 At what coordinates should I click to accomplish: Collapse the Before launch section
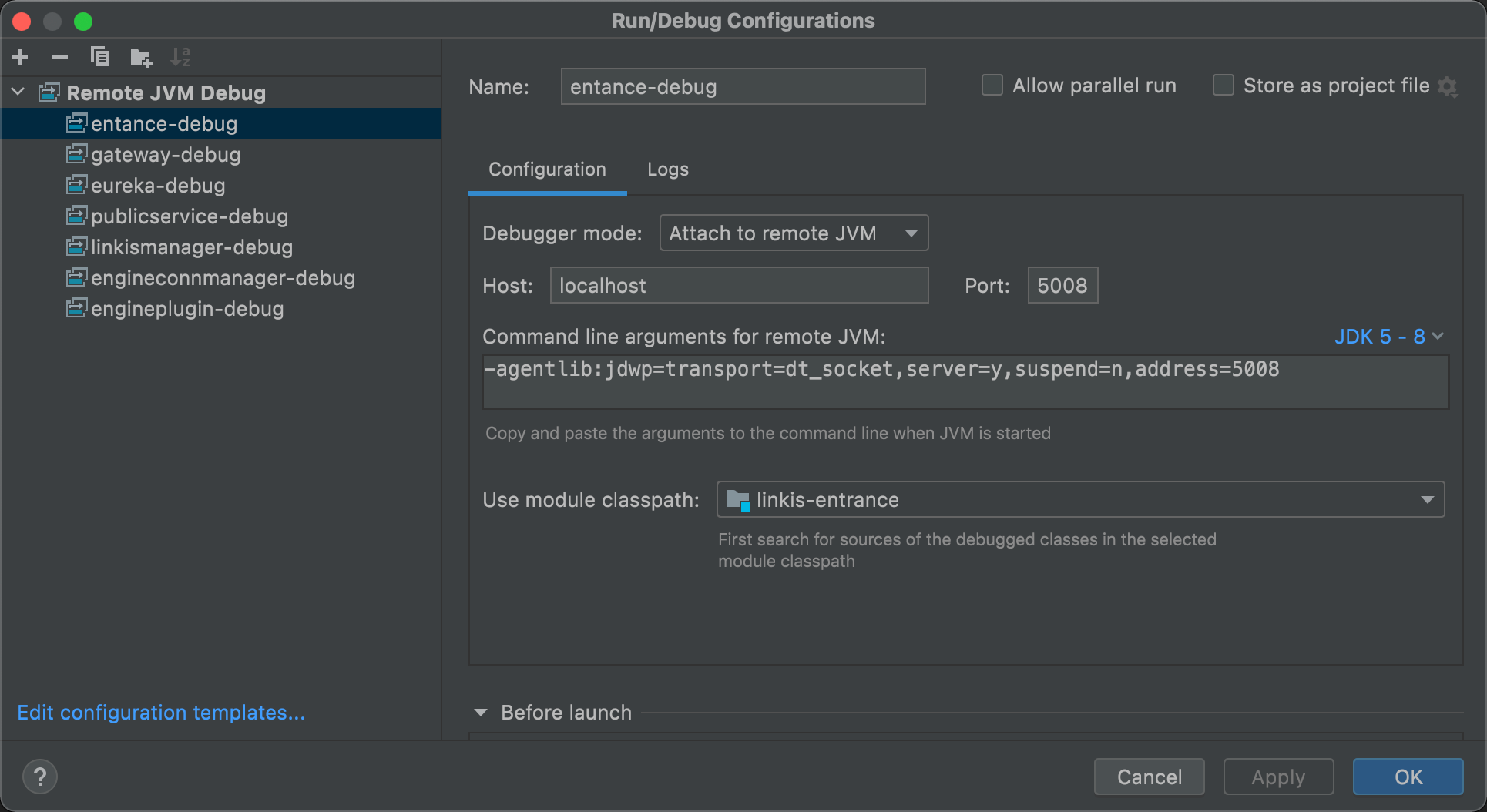point(481,713)
